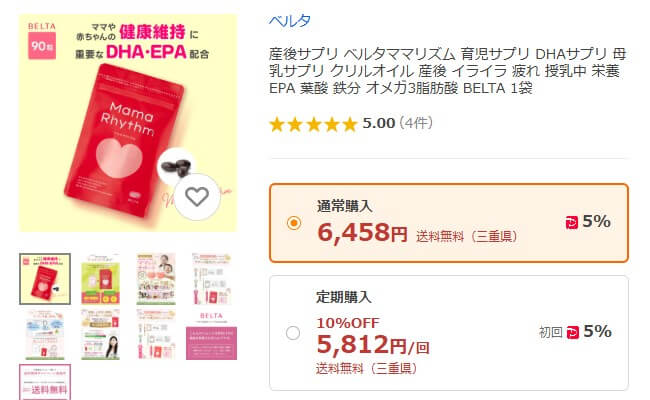This screenshot has width=650, height=400.
Task: Select the first red package thumbnail
Action: click(x=45, y=279)
